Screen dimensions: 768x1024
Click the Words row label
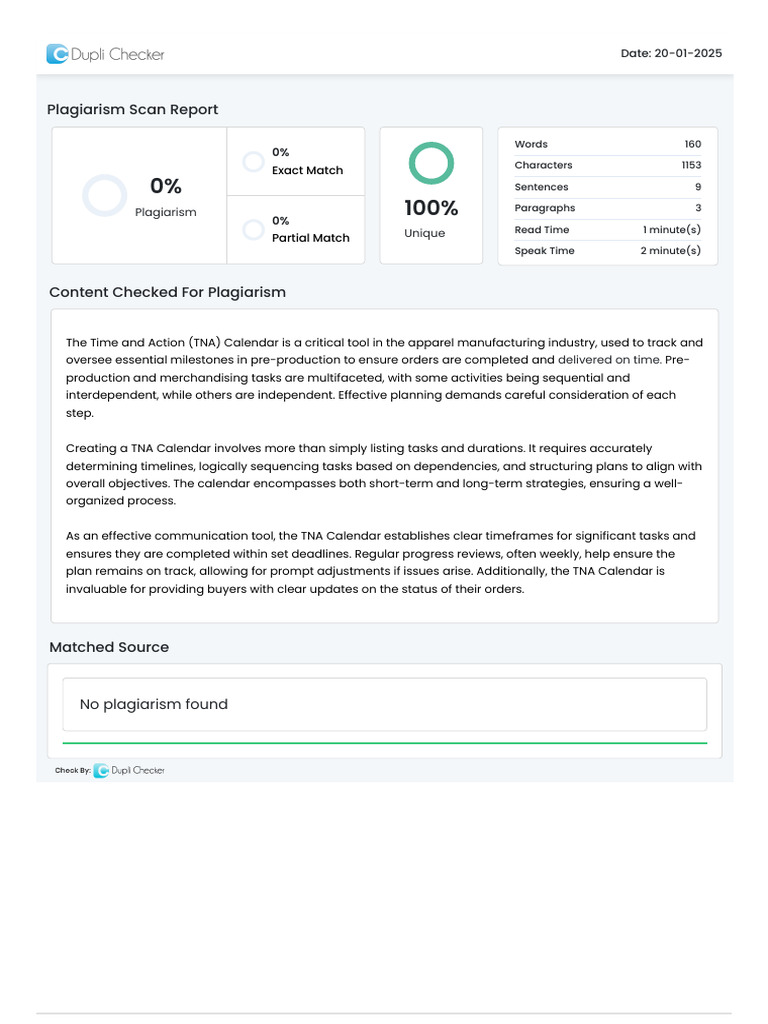click(531, 144)
